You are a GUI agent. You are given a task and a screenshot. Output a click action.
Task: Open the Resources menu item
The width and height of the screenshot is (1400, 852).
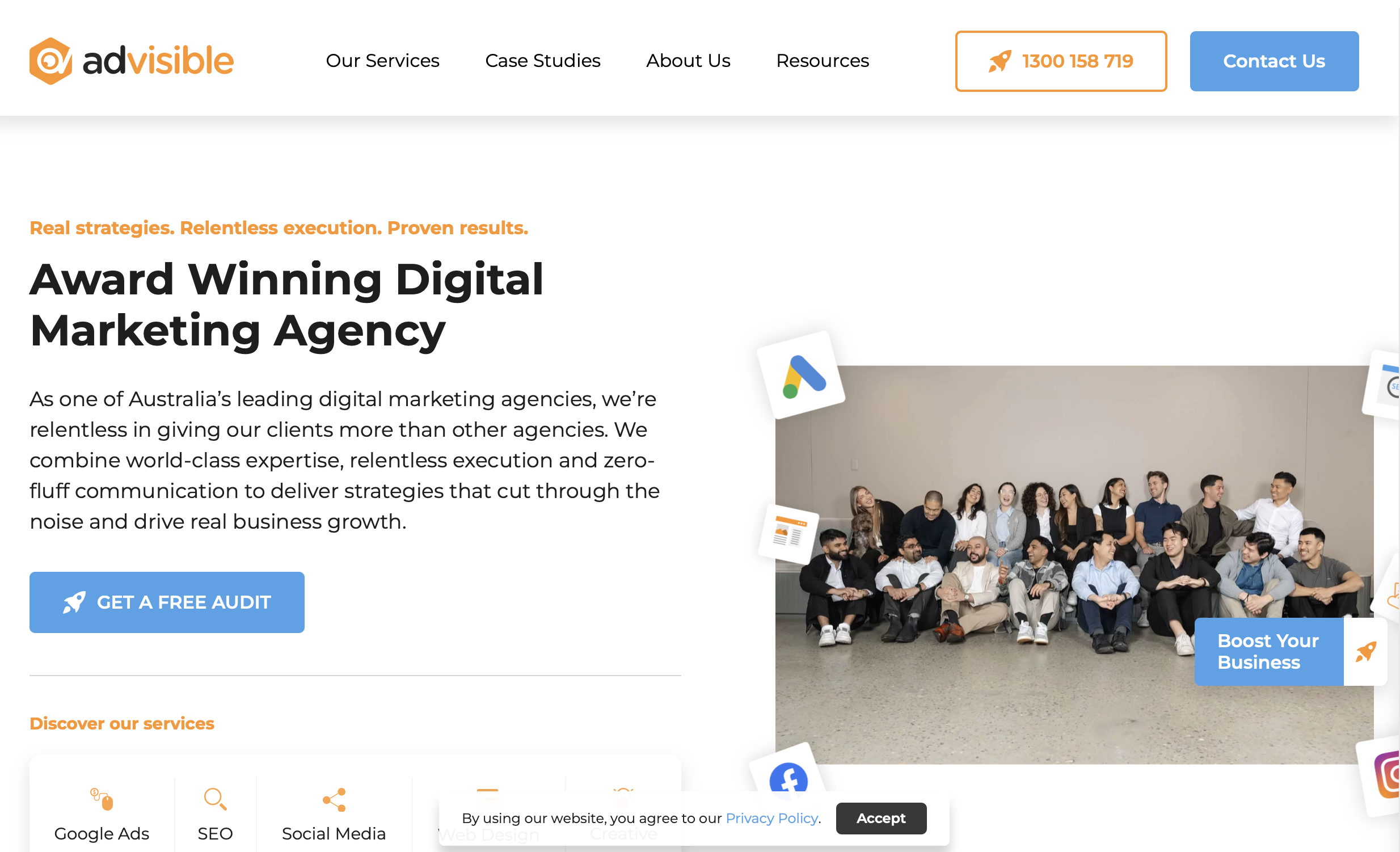822,61
